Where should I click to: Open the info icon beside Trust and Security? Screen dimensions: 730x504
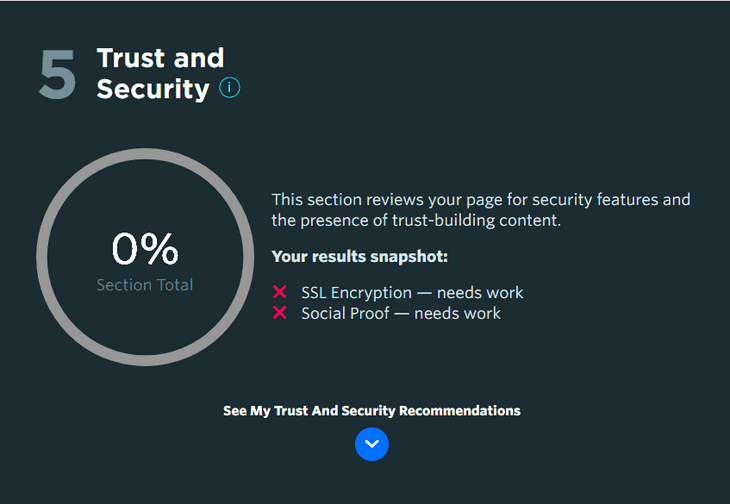[x=230, y=88]
